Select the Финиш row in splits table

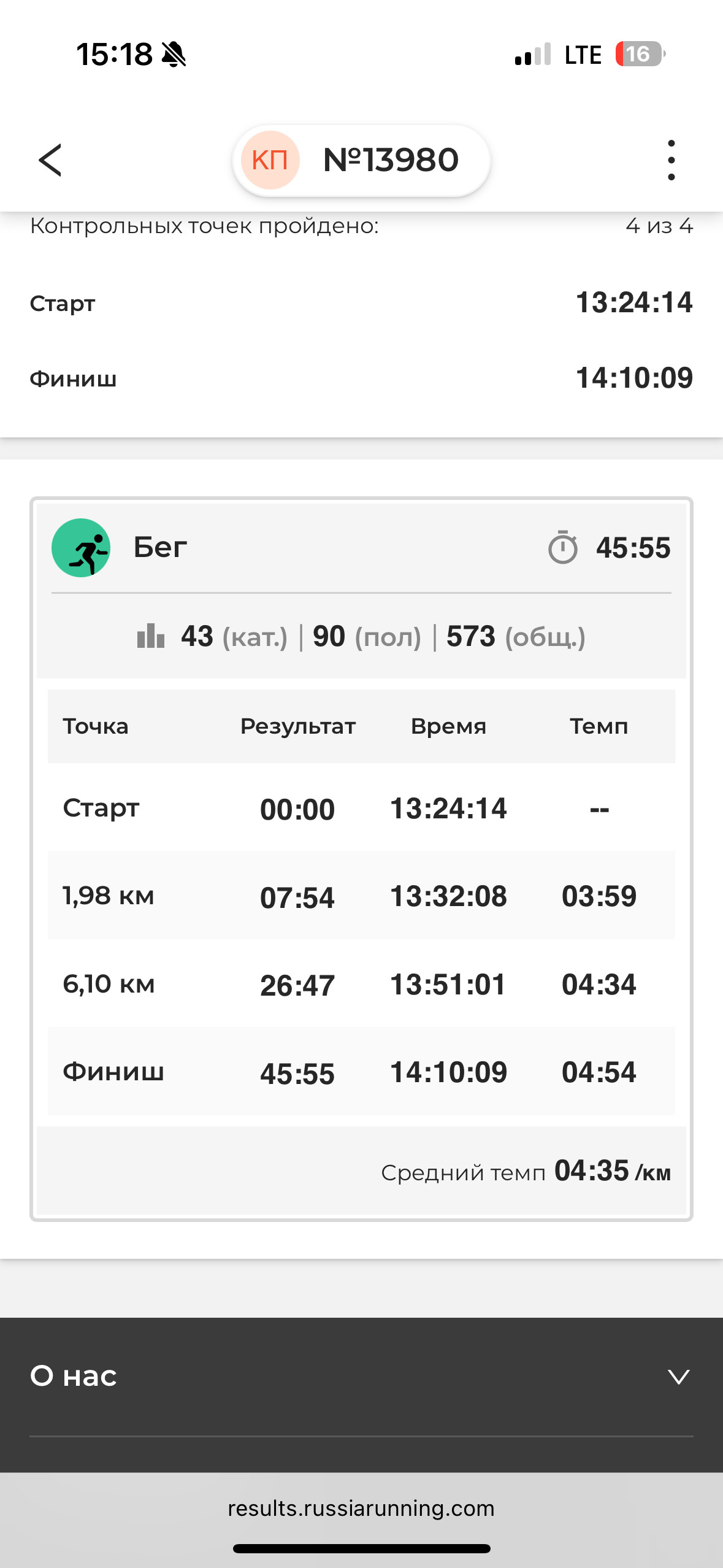[x=361, y=1072]
